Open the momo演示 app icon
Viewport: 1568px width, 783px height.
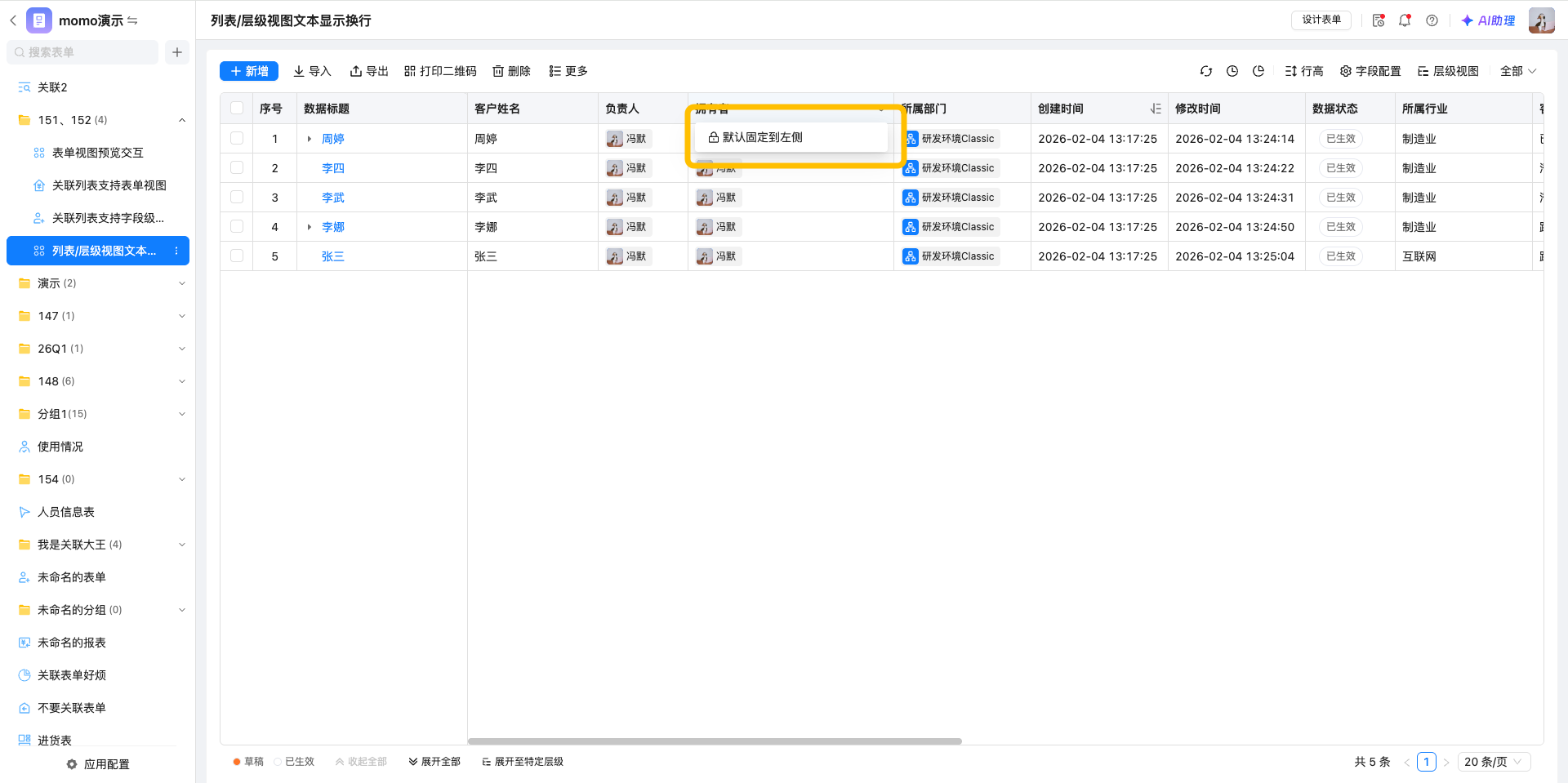(x=39, y=20)
